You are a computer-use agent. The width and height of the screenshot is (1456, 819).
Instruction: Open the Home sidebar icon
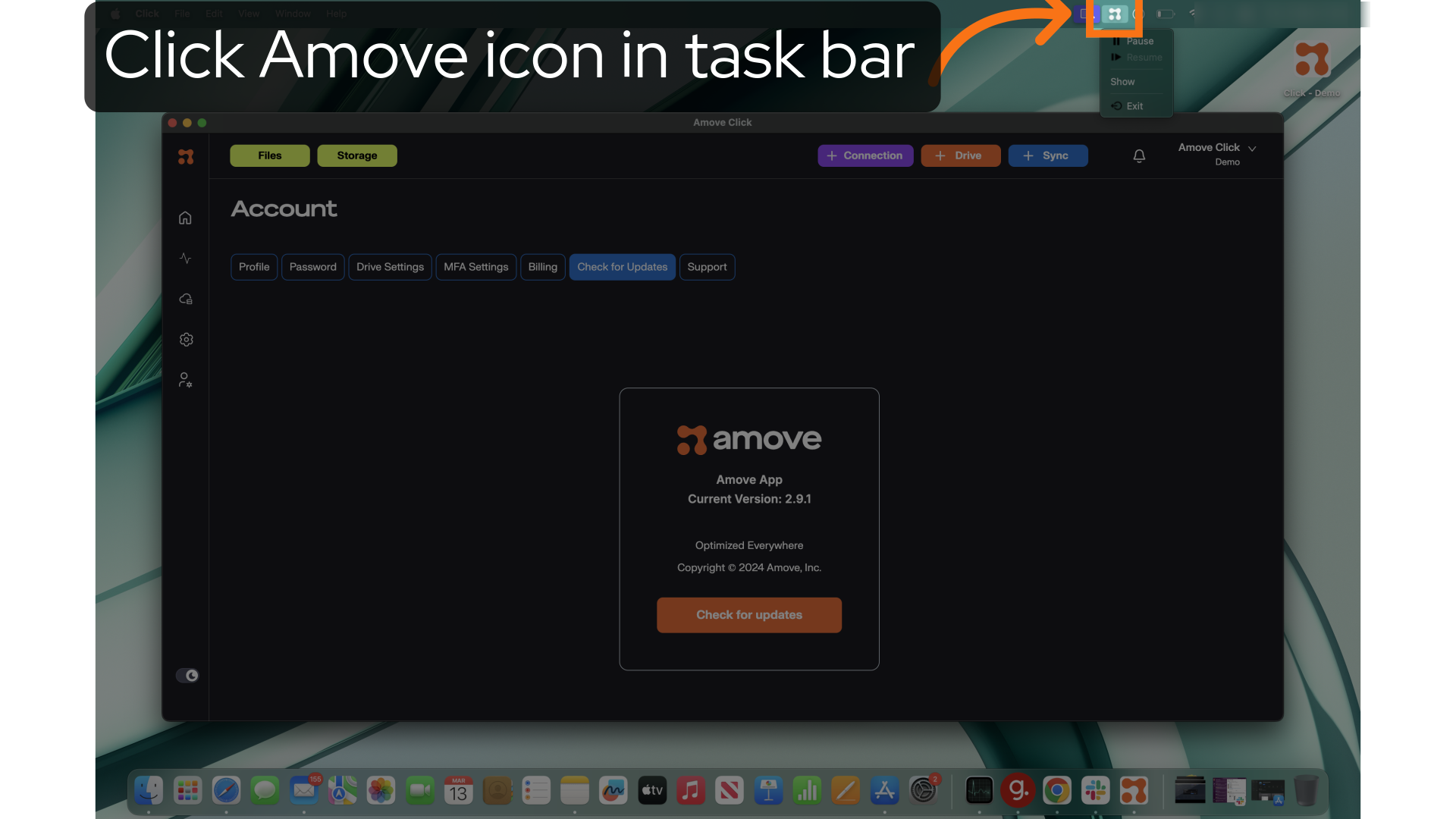[x=185, y=218]
